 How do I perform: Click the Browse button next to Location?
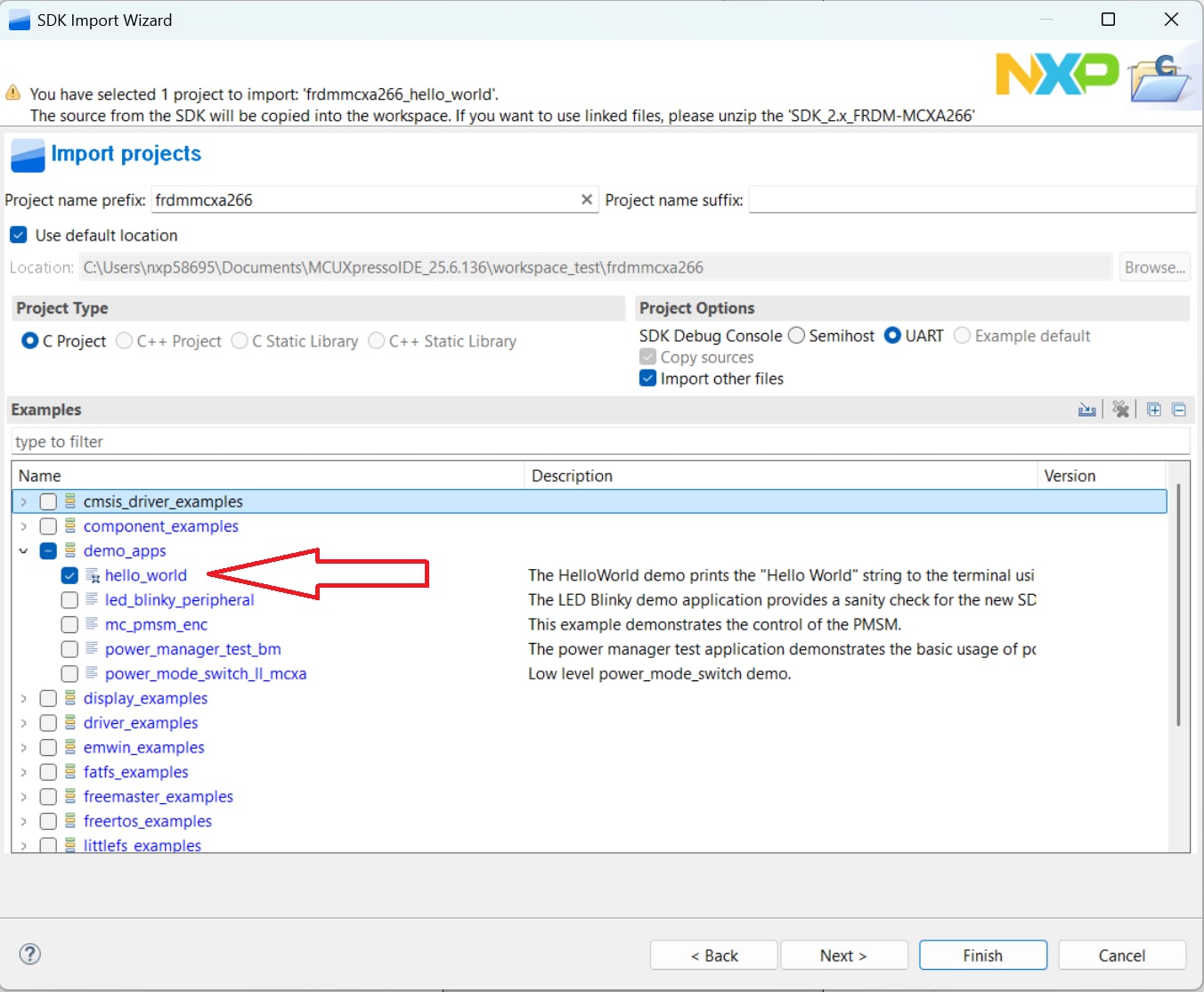tap(1154, 266)
